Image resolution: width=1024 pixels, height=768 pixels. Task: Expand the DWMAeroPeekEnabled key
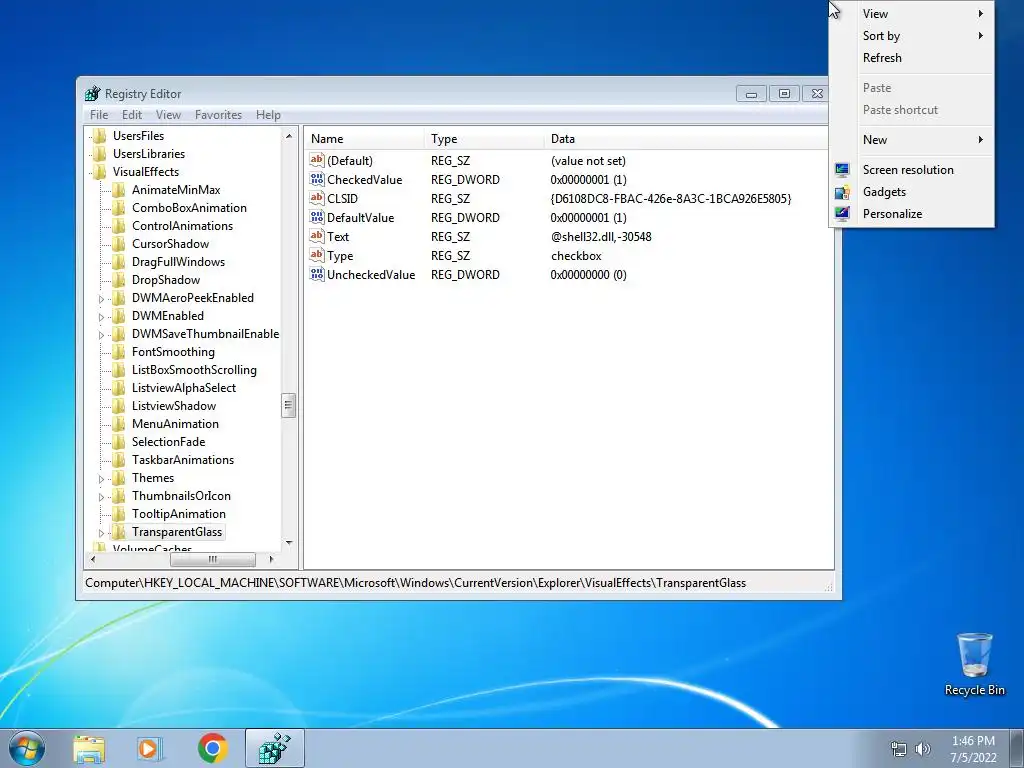[x=101, y=299]
